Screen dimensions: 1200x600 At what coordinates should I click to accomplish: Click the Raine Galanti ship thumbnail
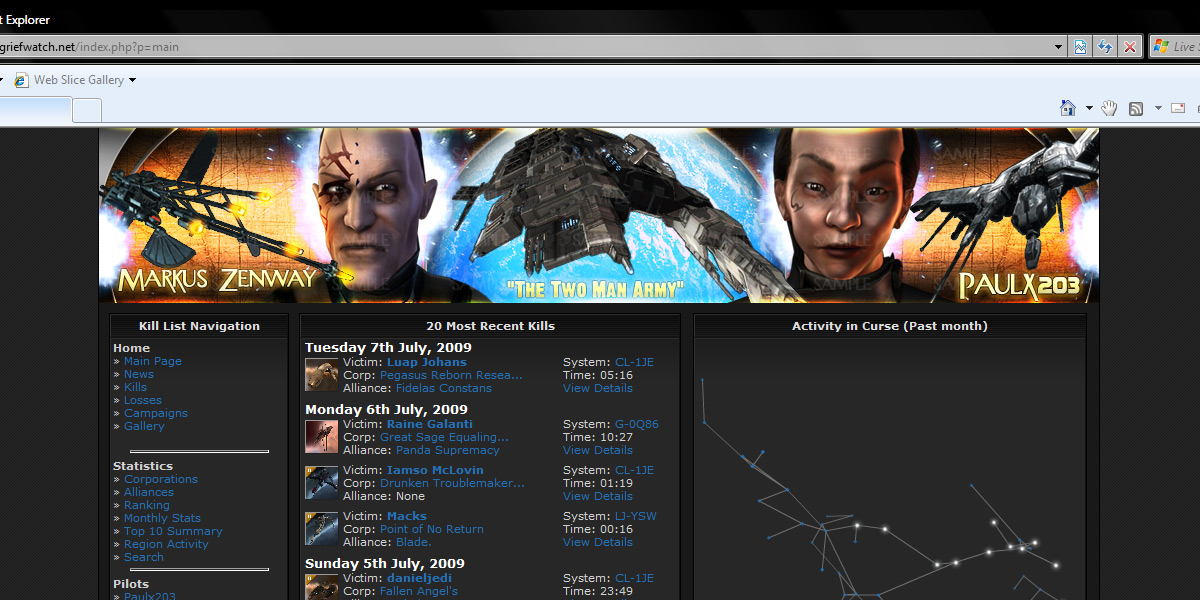(x=321, y=437)
